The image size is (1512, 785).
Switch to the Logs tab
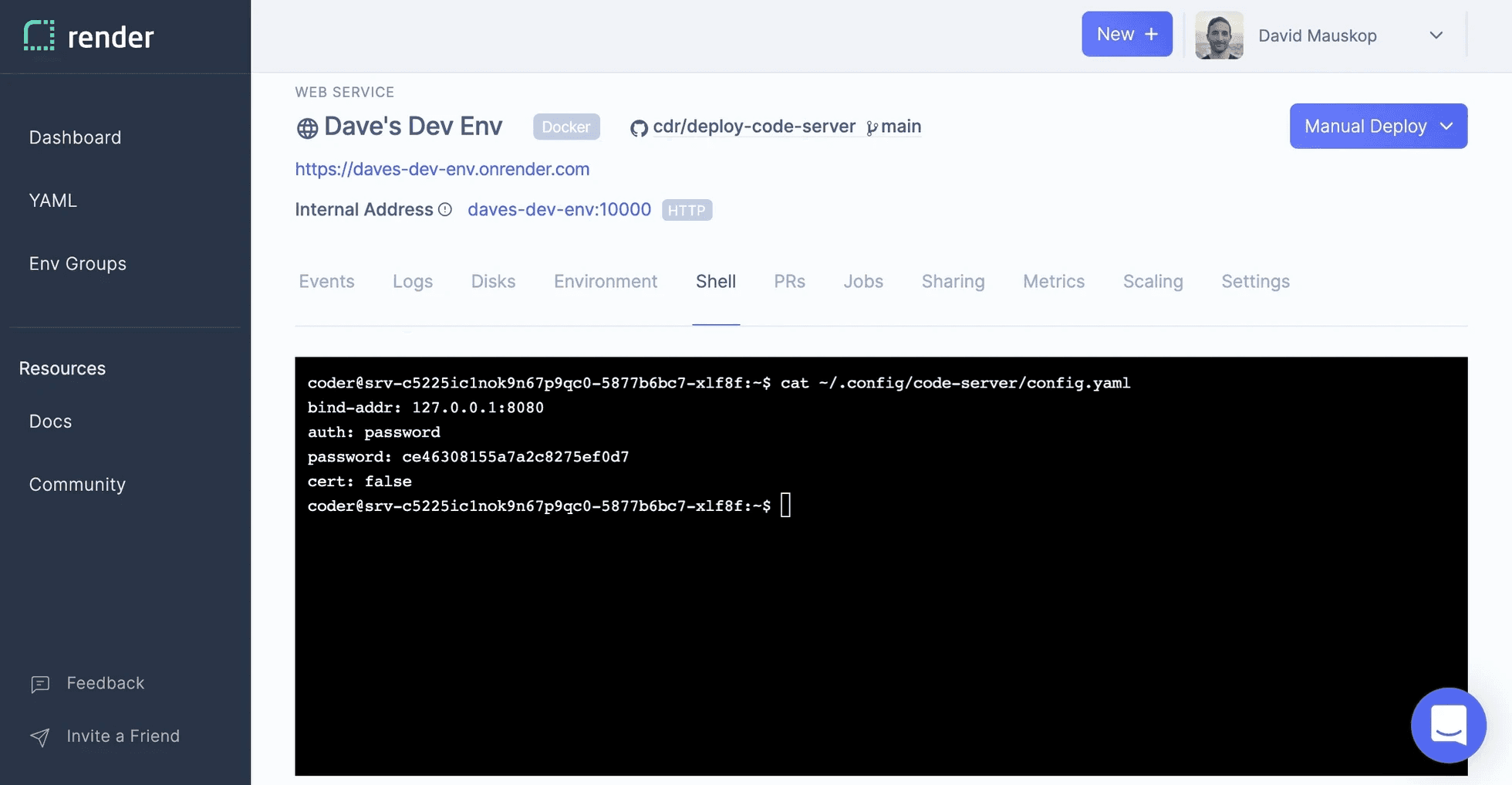point(413,281)
